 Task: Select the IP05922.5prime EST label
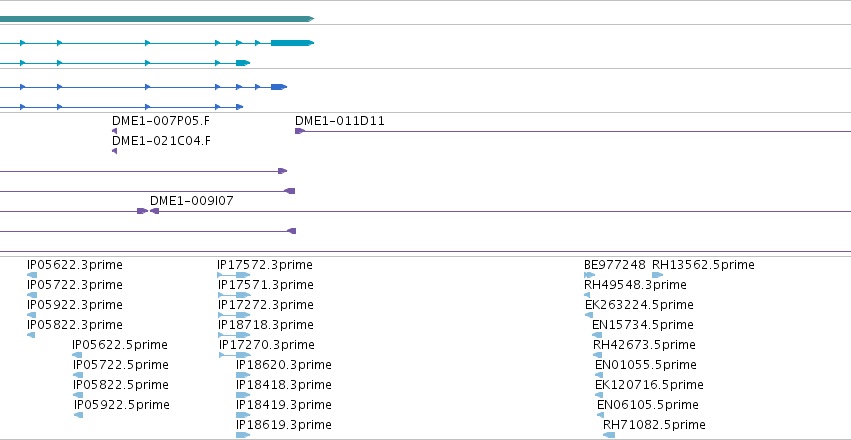point(122,405)
